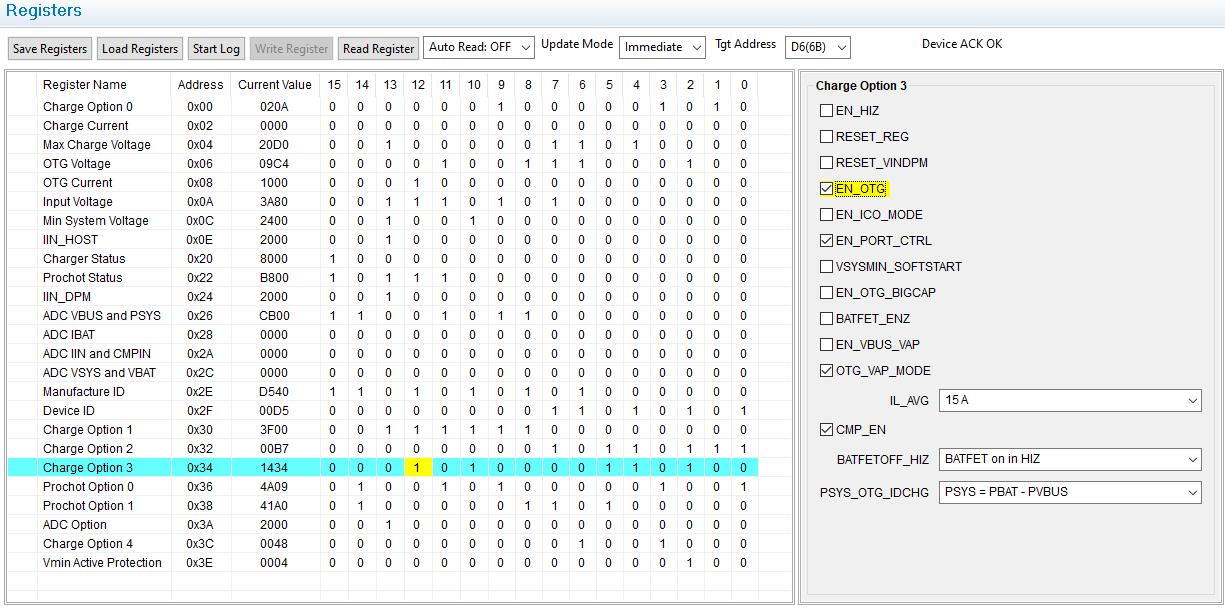The image size is (1225, 608).
Task: Click the Read Register button
Action: [x=377, y=47]
